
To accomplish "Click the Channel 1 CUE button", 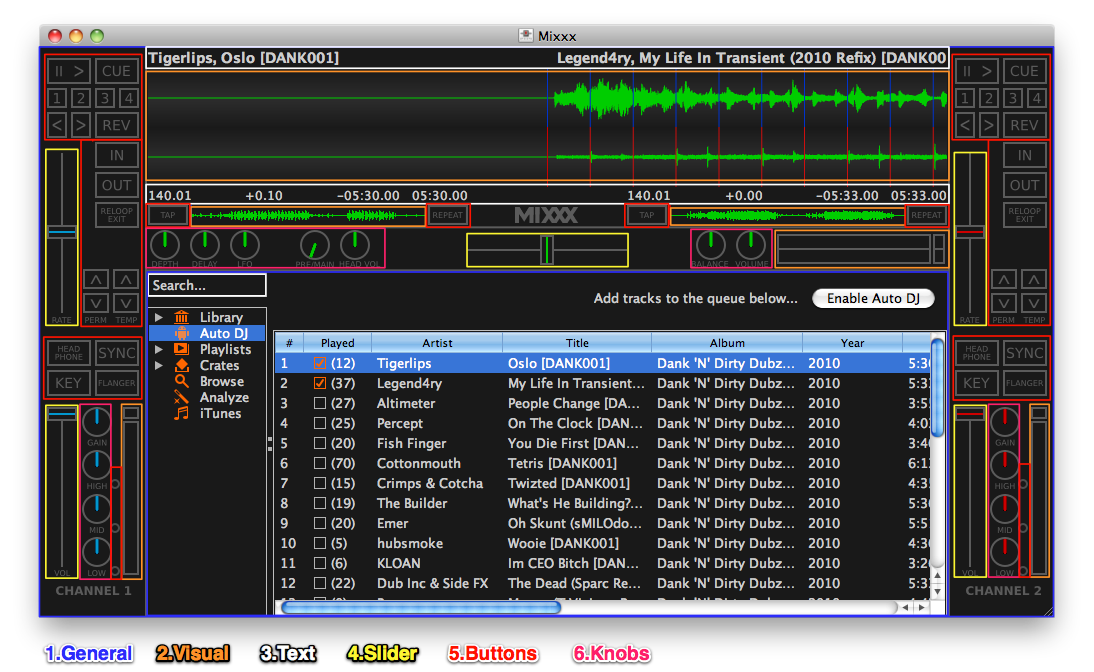I will (x=117, y=71).
